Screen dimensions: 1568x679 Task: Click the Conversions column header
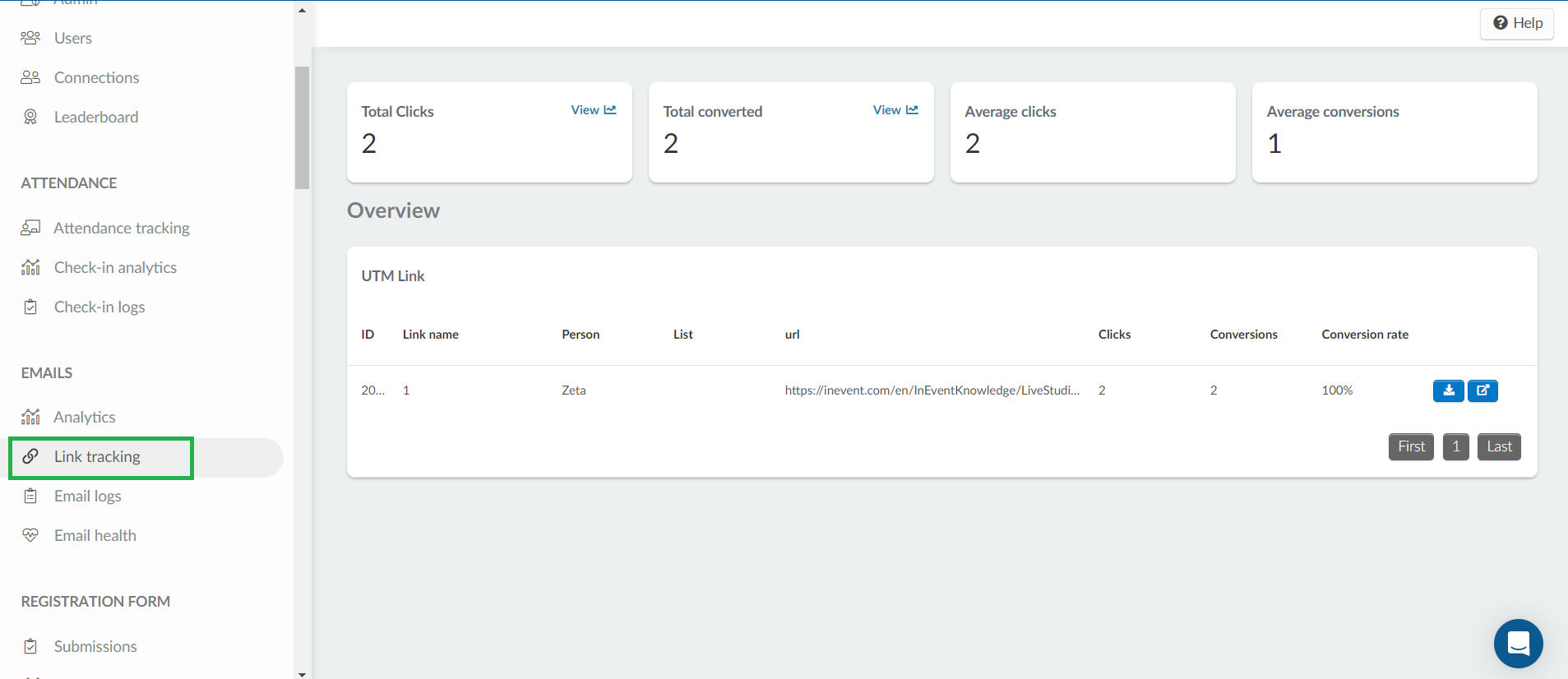click(1243, 335)
